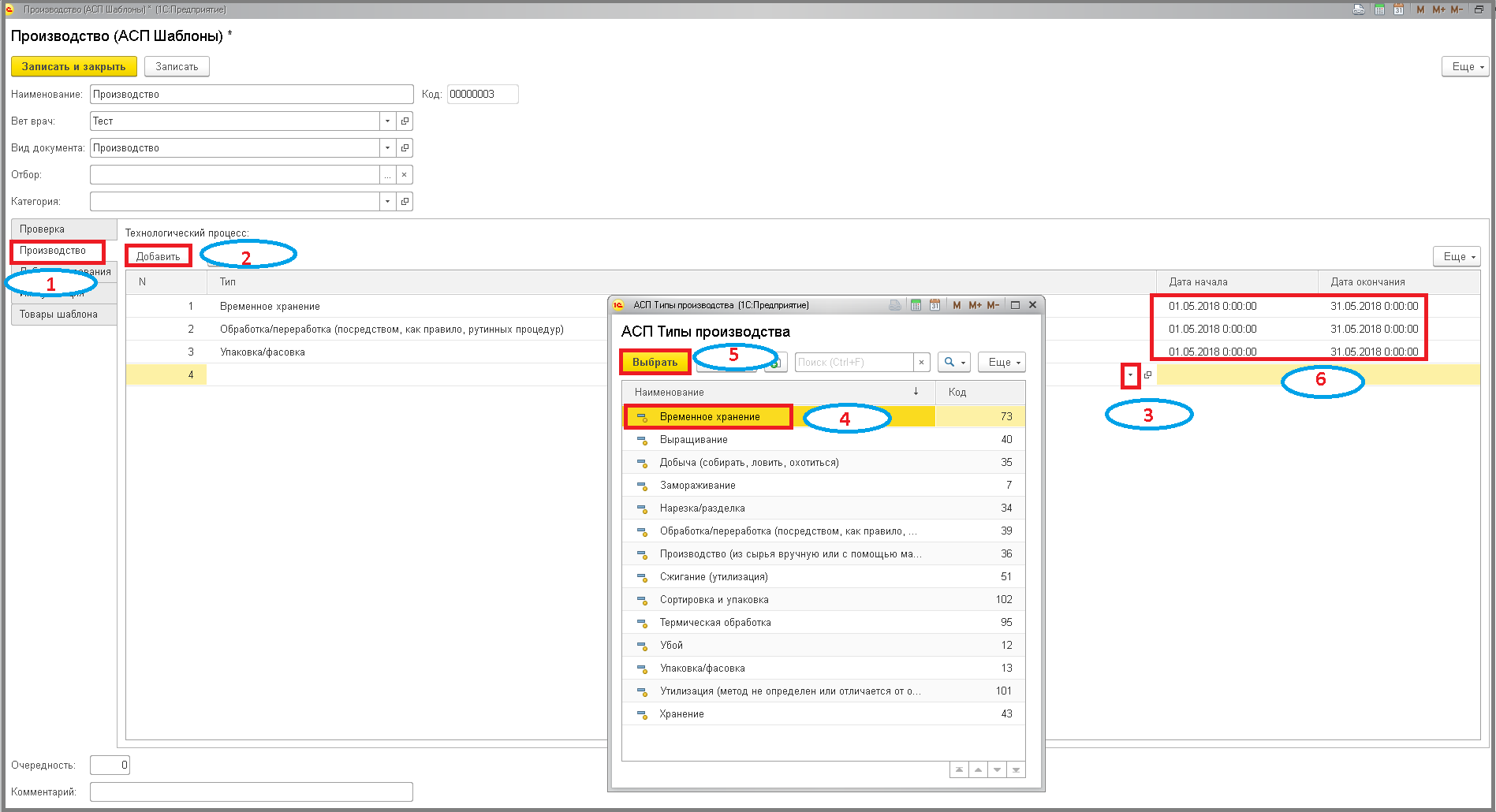This screenshot has width=1496, height=812.
Task: Click the Записать button
Action: coord(177,67)
